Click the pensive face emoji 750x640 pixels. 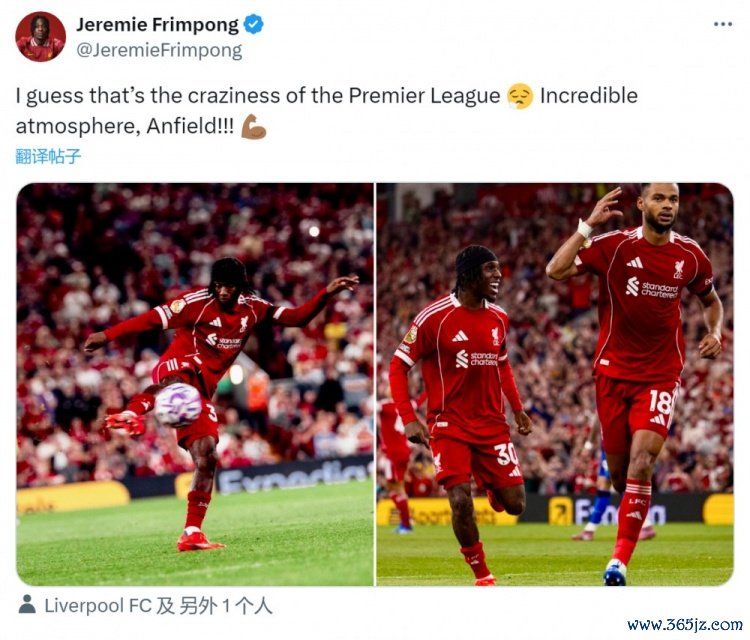[520, 96]
